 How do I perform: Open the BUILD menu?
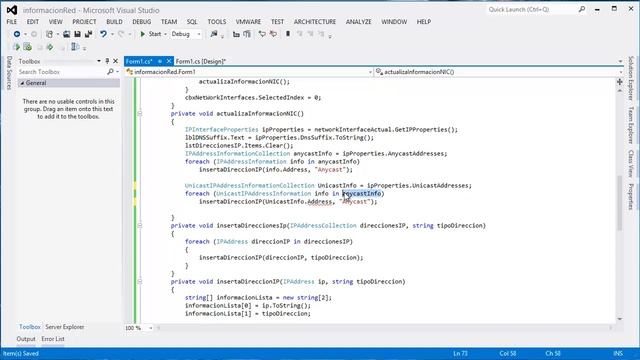click(114, 22)
